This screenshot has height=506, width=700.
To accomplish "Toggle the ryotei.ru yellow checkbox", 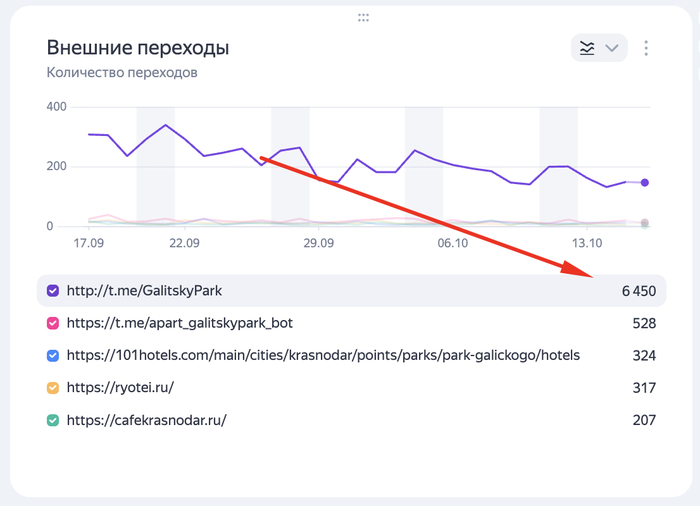I will click(x=53, y=387).
